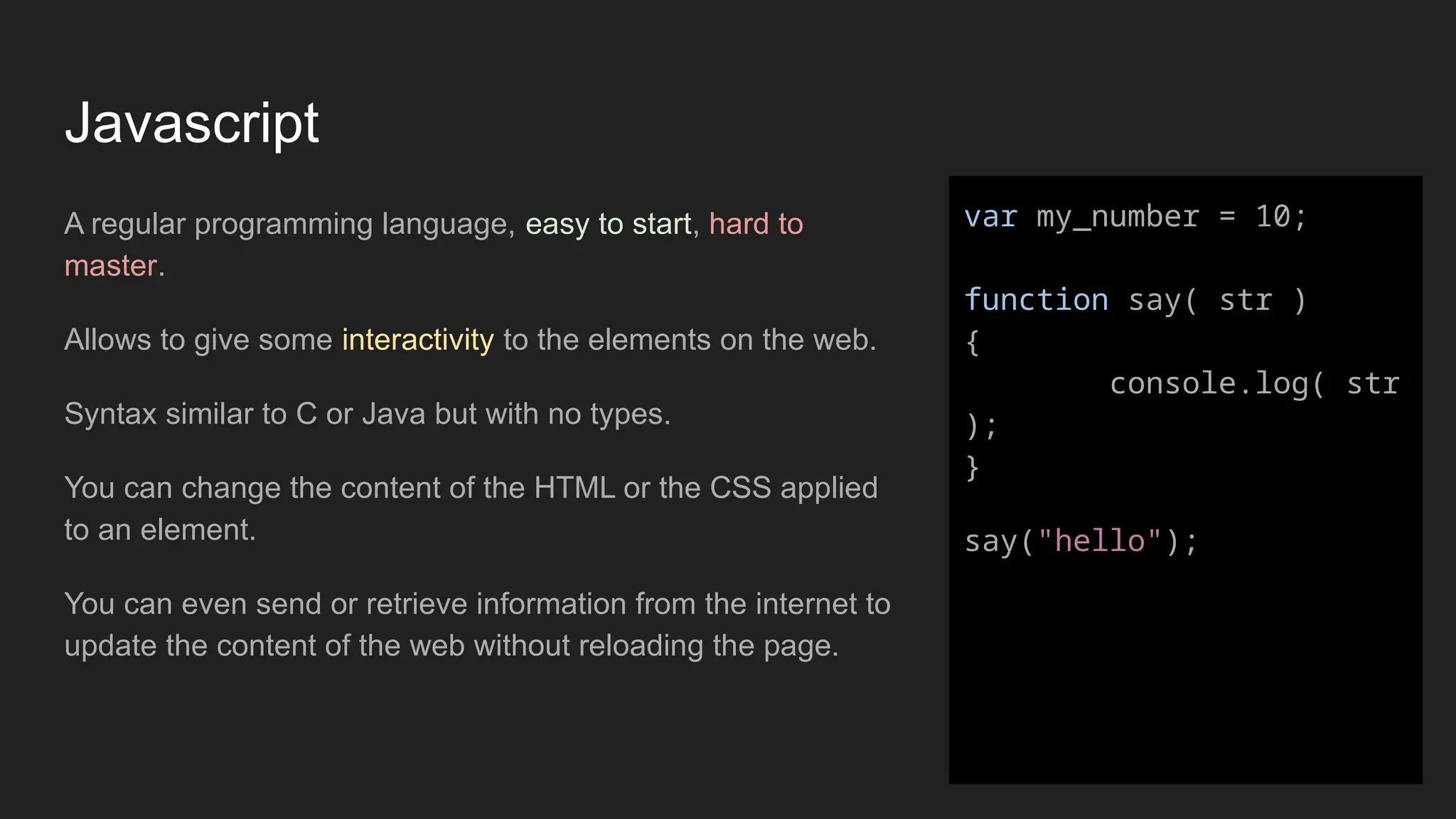1456x819 pixels.
Task: Click the code line "var my_number = 10;"
Action: (x=1135, y=218)
